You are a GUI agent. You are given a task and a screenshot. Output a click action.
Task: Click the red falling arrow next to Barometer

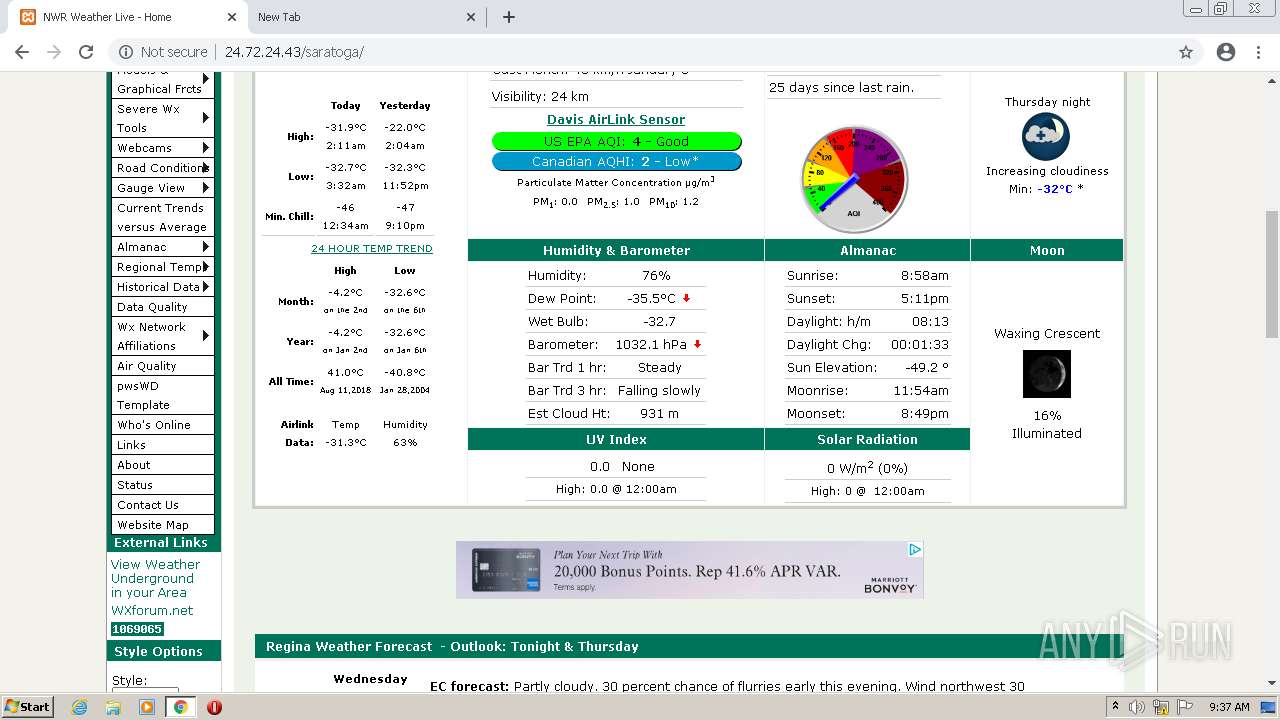click(x=697, y=345)
